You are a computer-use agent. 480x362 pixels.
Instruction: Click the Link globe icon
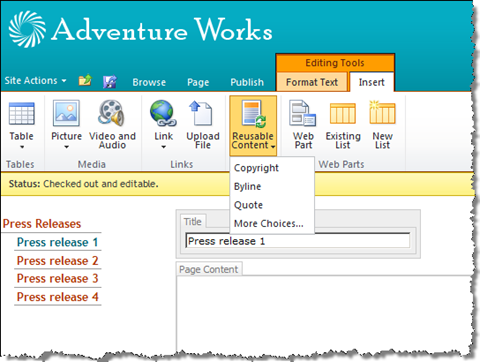(163, 113)
